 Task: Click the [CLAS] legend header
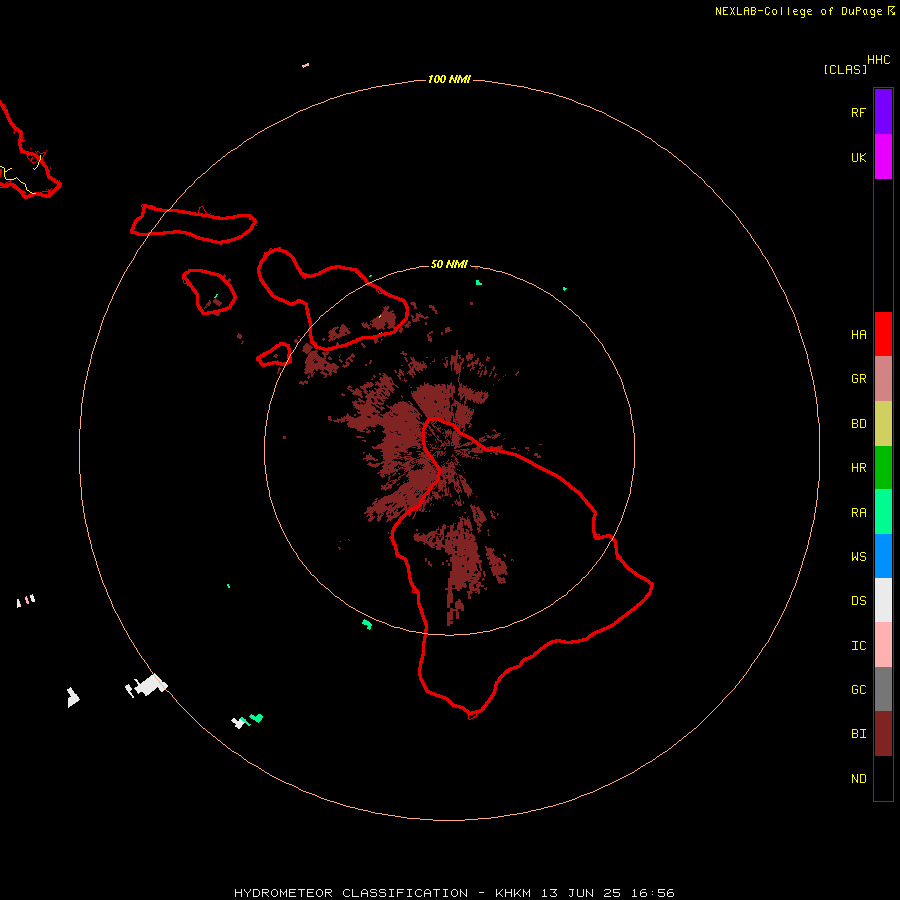[845, 69]
